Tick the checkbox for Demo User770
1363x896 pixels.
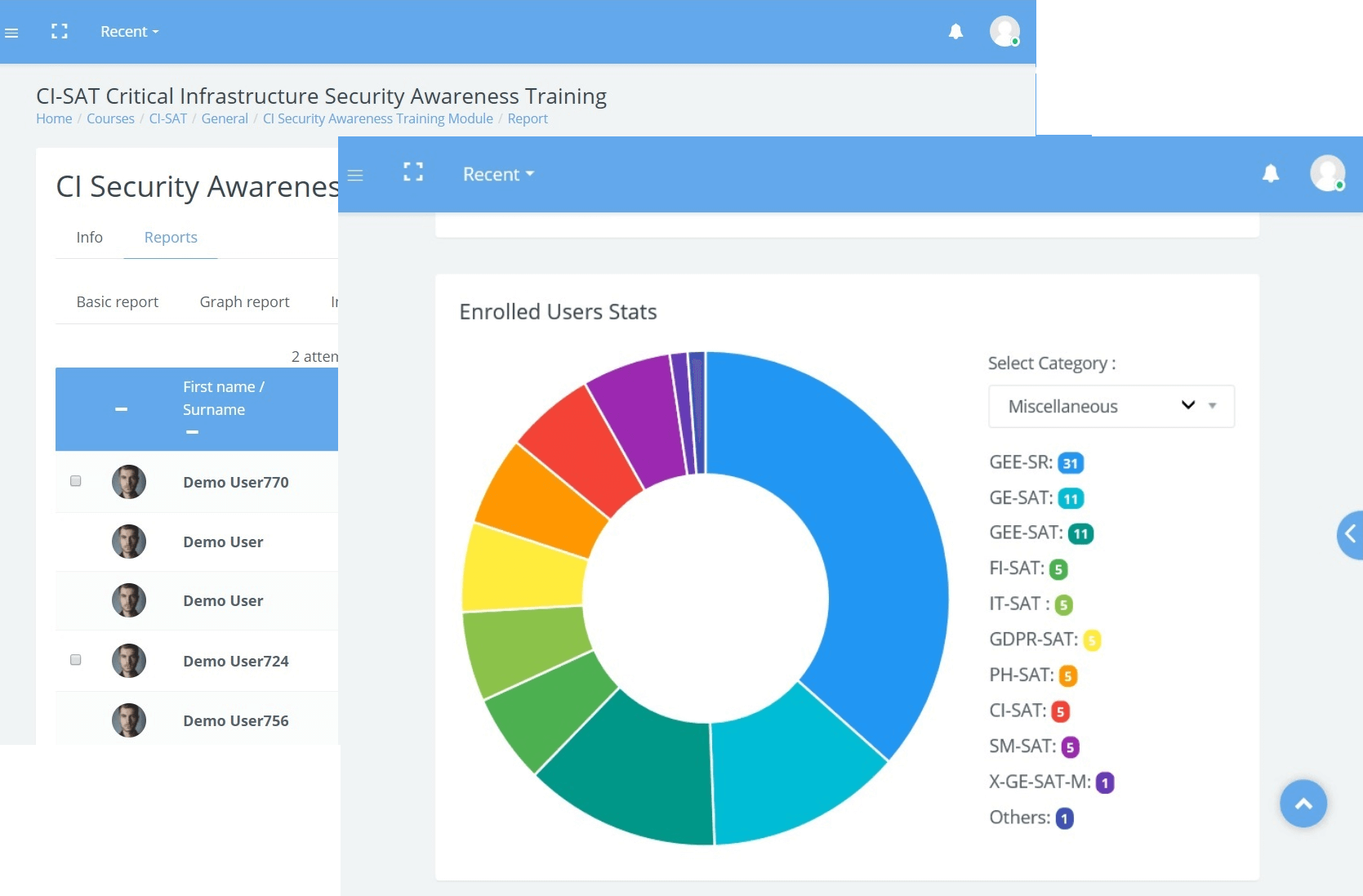click(76, 481)
